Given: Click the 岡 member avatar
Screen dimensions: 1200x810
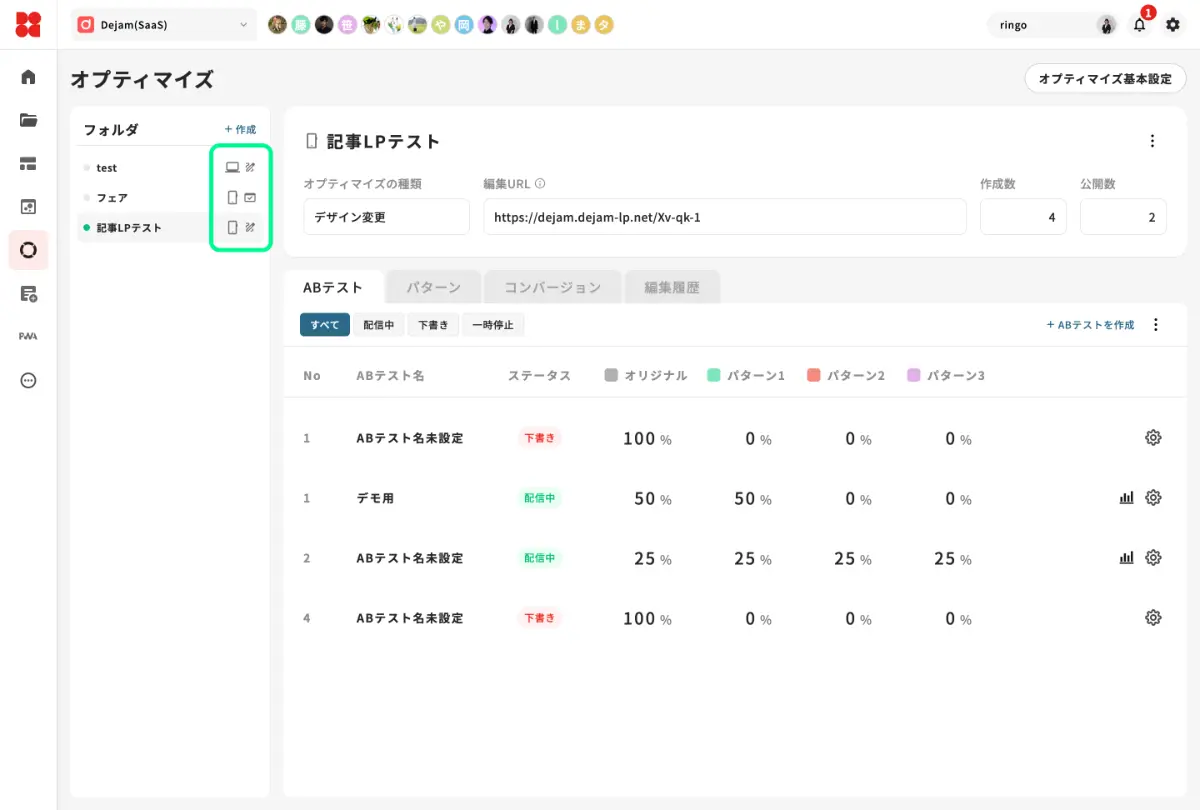Looking at the screenshot, I should (463, 25).
